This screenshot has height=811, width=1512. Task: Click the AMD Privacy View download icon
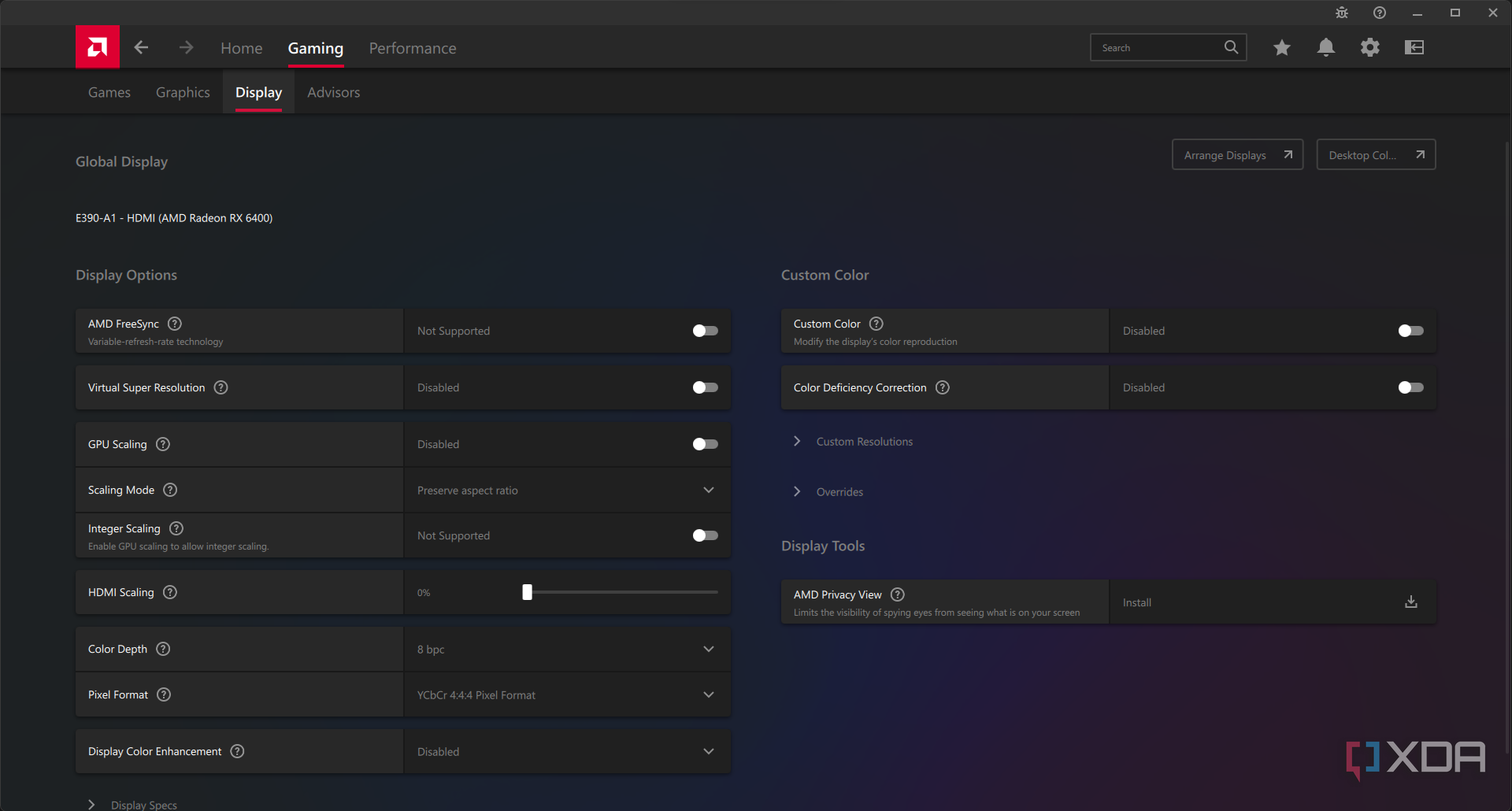(1410, 602)
